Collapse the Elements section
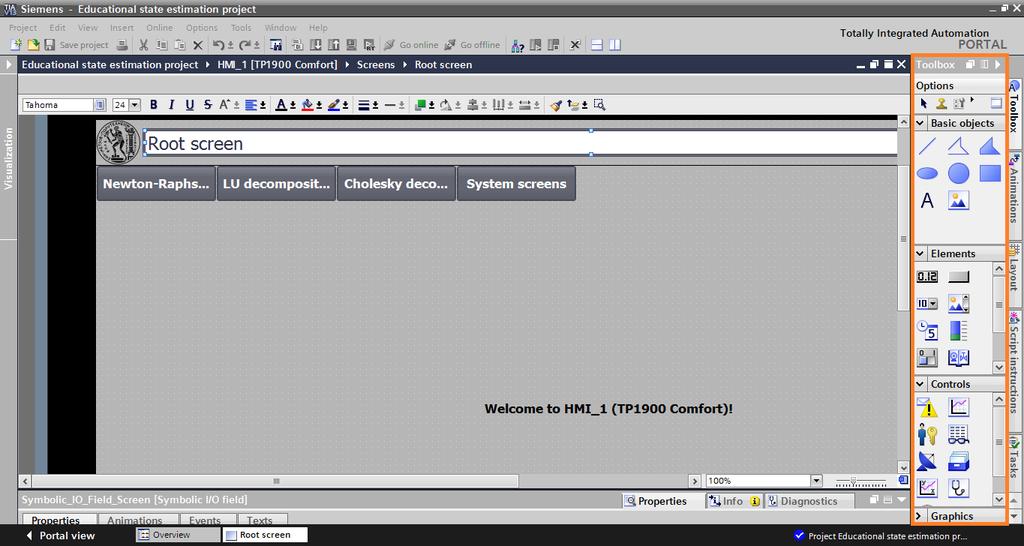 [x=920, y=253]
